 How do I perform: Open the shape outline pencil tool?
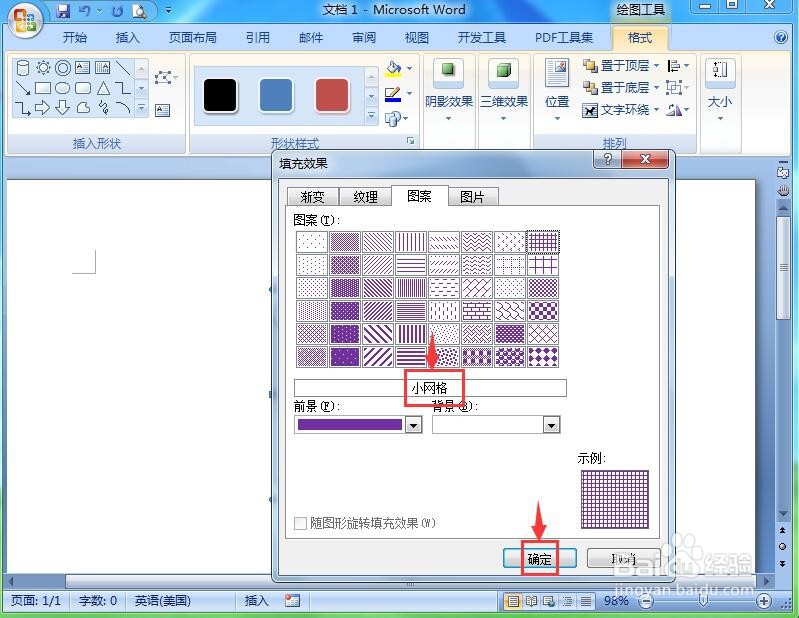click(x=393, y=94)
